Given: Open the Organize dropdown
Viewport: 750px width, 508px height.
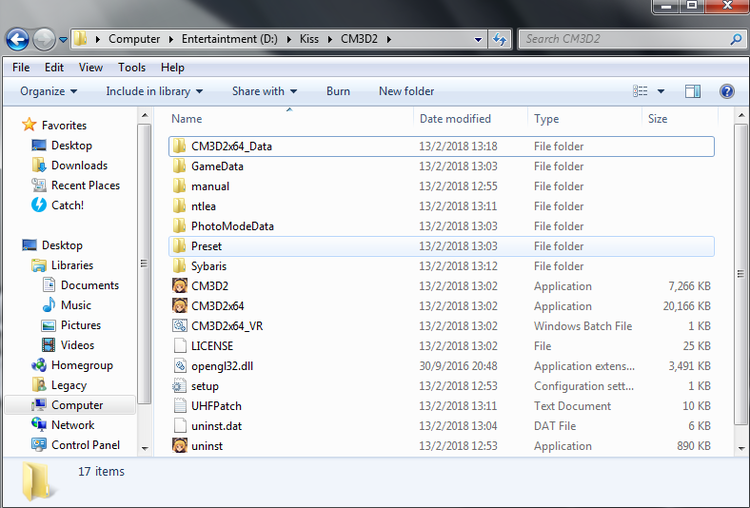Looking at the screenshot, I should (48, 91).
